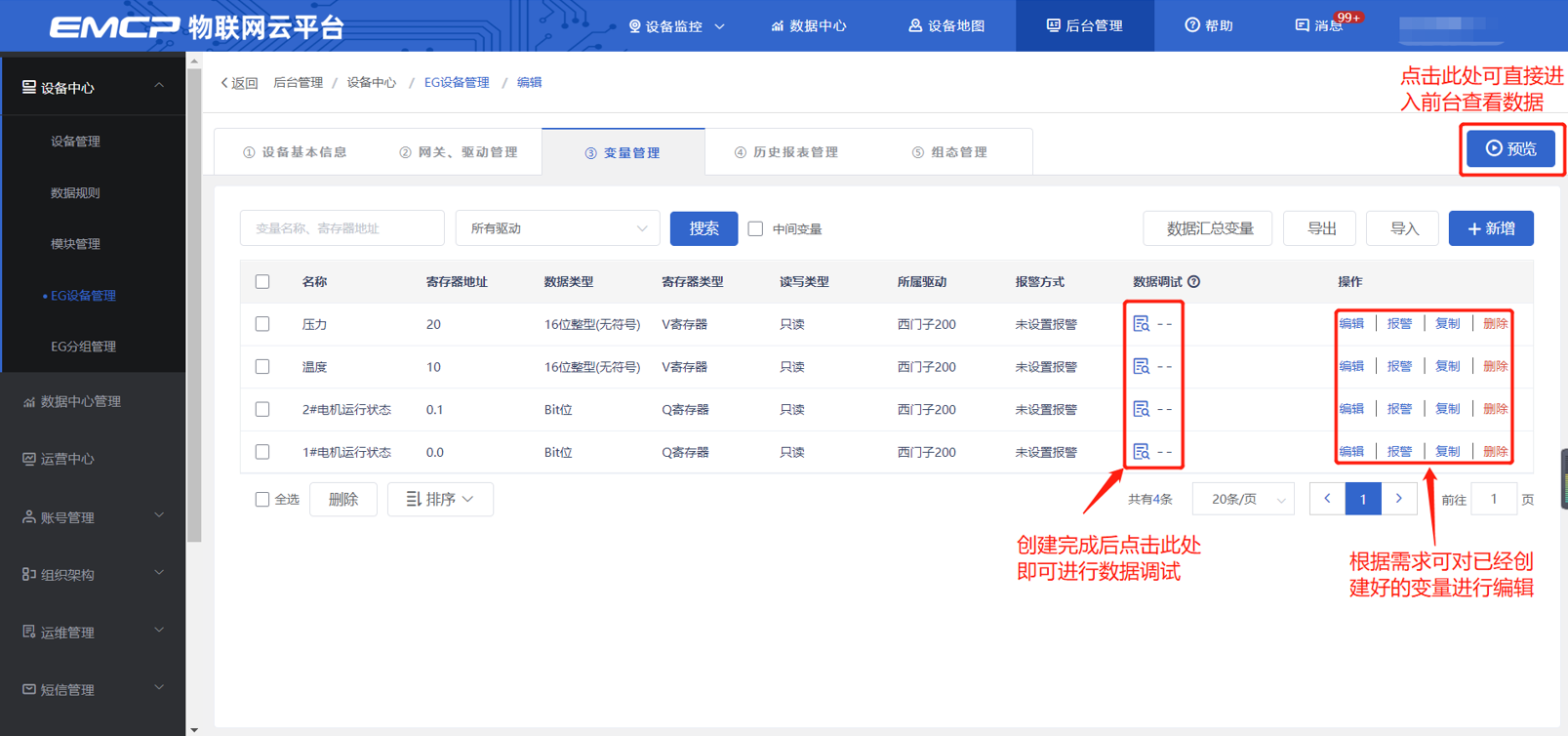Expand the 短信管理 sidebar section

159,689
